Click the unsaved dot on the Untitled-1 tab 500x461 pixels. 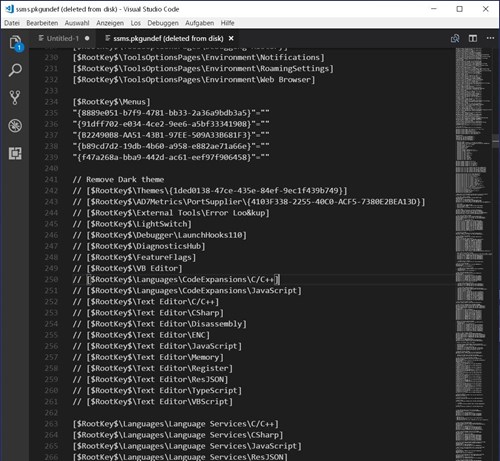point(87,38)
